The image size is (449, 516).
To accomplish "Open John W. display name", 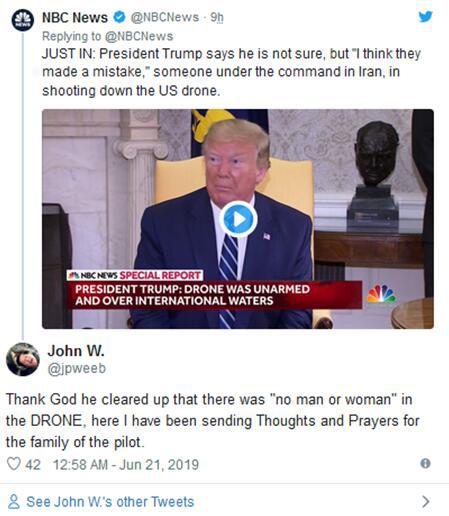I will pos(76,351).
